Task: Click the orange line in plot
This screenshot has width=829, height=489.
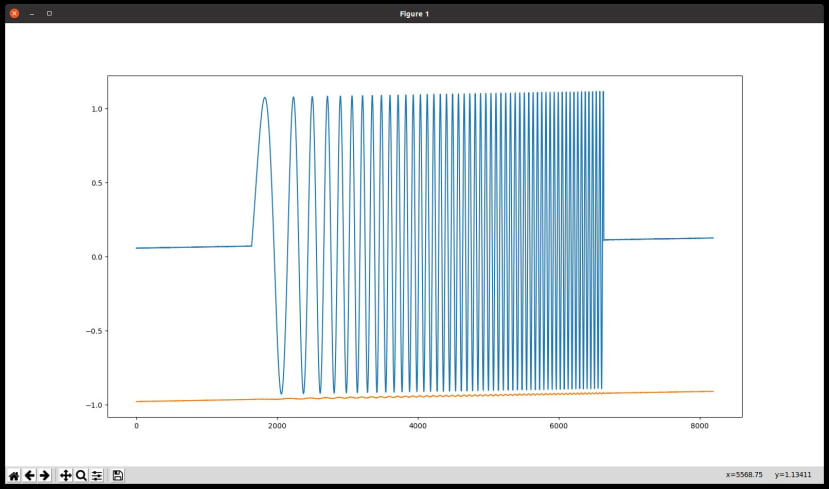Action: pyautogui.click(x=425, y=396)
